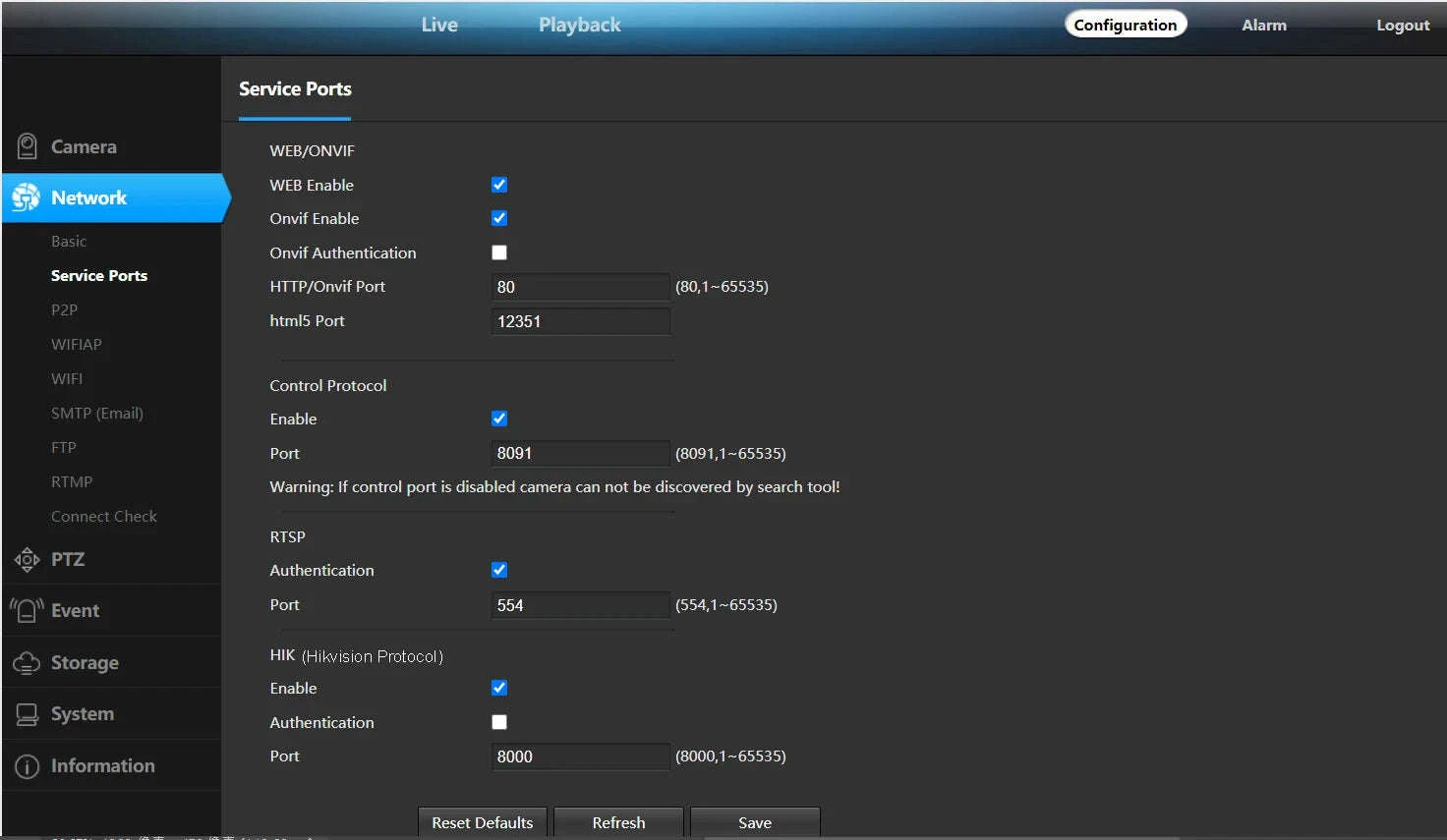Select the SMTP (Email) submenu item
The height and width of the screenshot is (840, 1447).
pyautogui.click(x=97, y=414)
